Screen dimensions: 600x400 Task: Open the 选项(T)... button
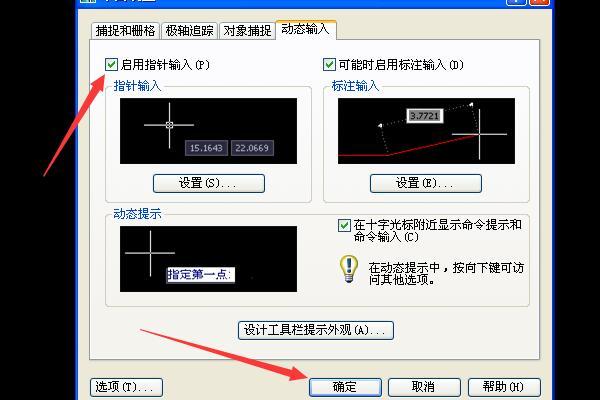[x=126, y=387]
